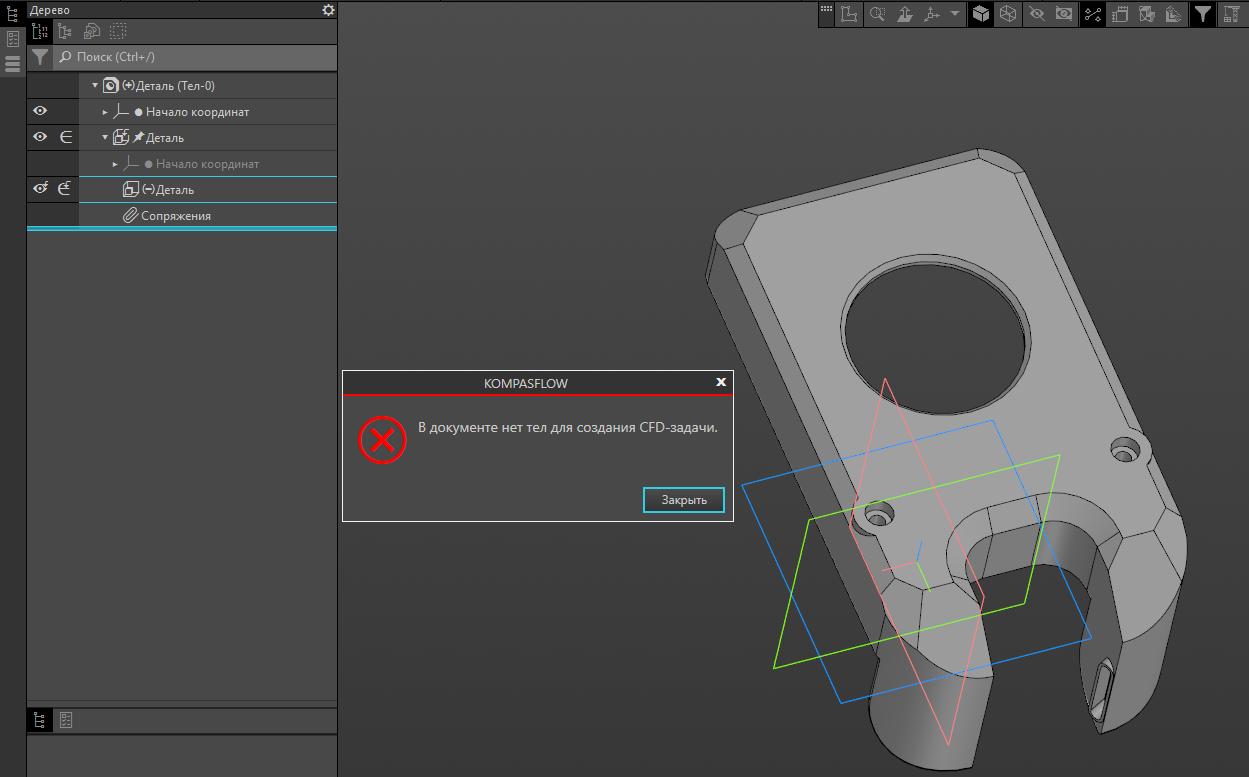Toggle the eye on the (-)Деталь row
This screenshot has height=777, width=1249.
[x=41, y=189]
